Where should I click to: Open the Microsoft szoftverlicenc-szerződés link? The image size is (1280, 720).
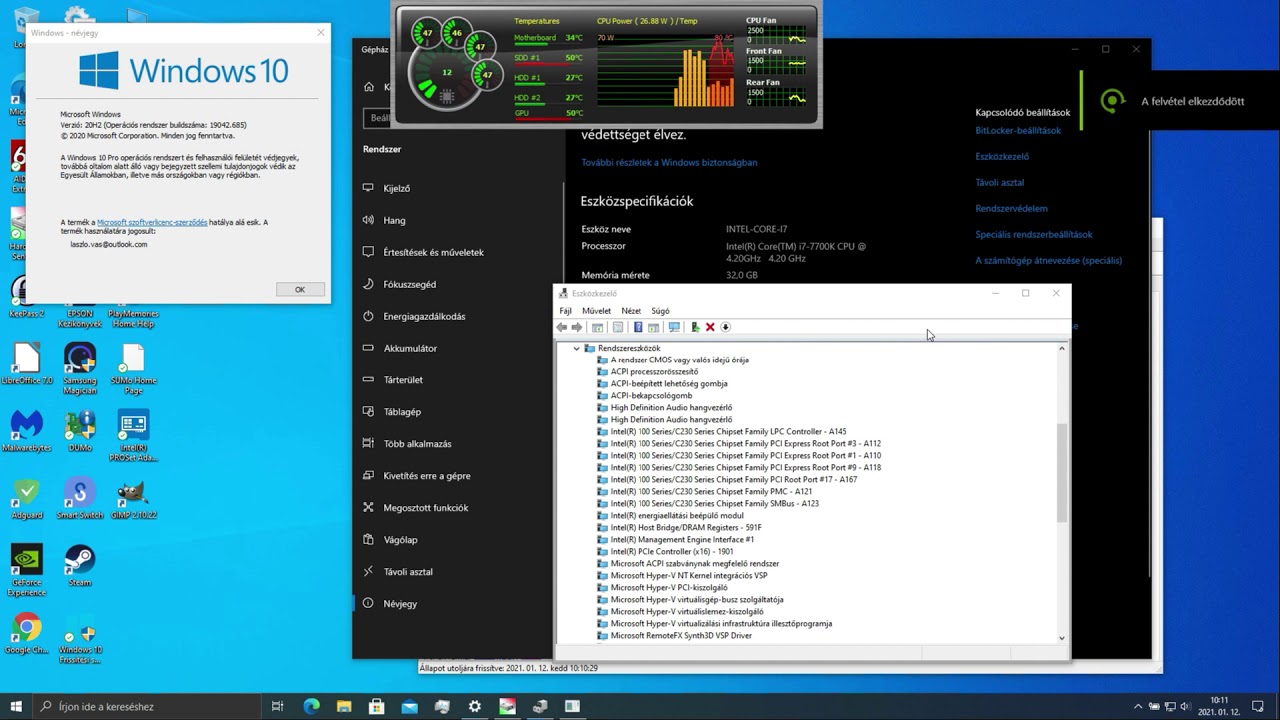[152, 222]
